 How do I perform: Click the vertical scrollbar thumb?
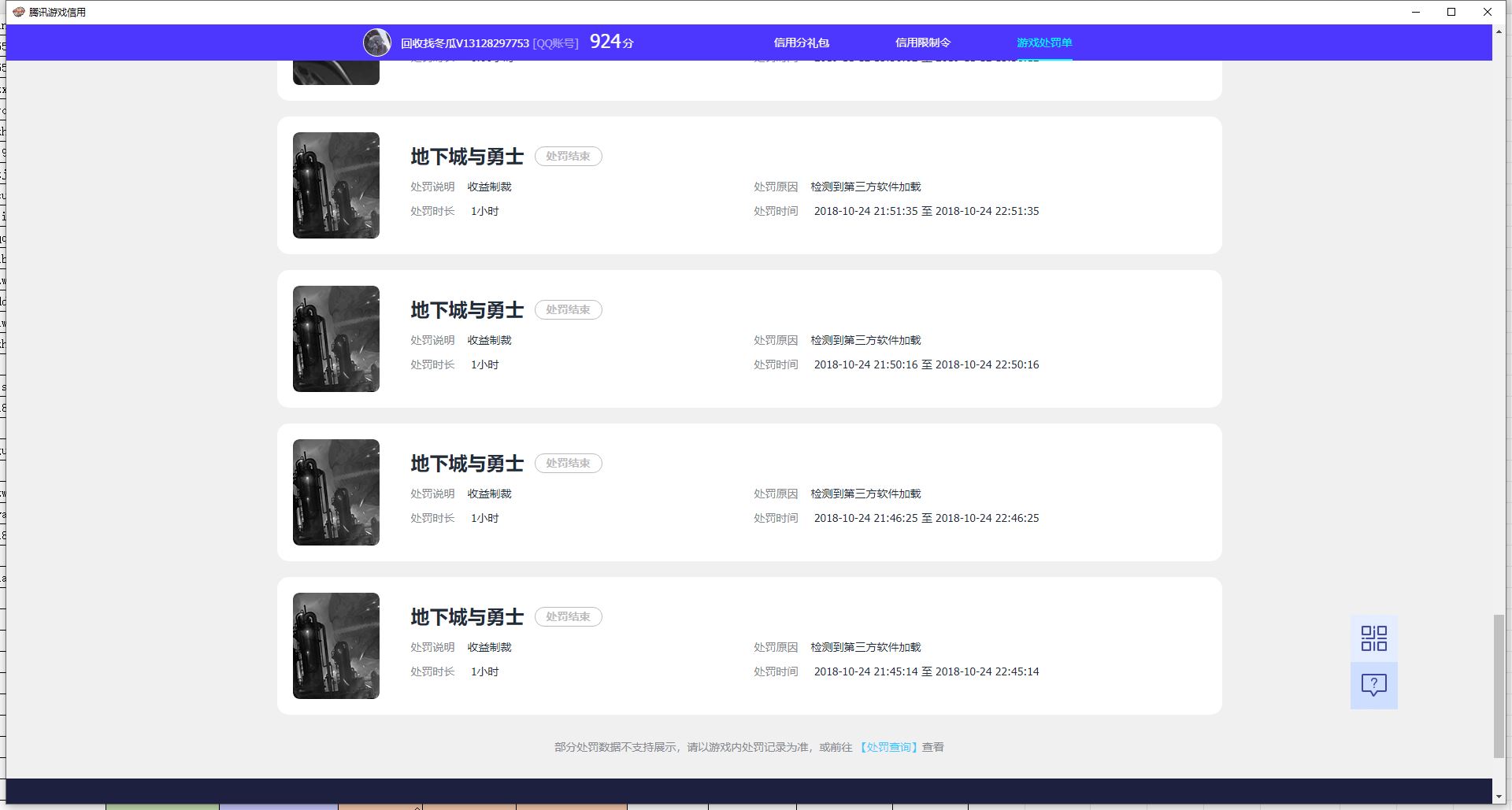(x=1499, y=685)
